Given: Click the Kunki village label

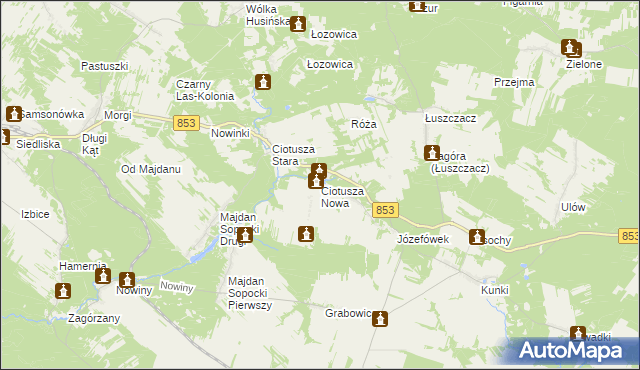Looking at the screenshot, I should click(495, 290).
